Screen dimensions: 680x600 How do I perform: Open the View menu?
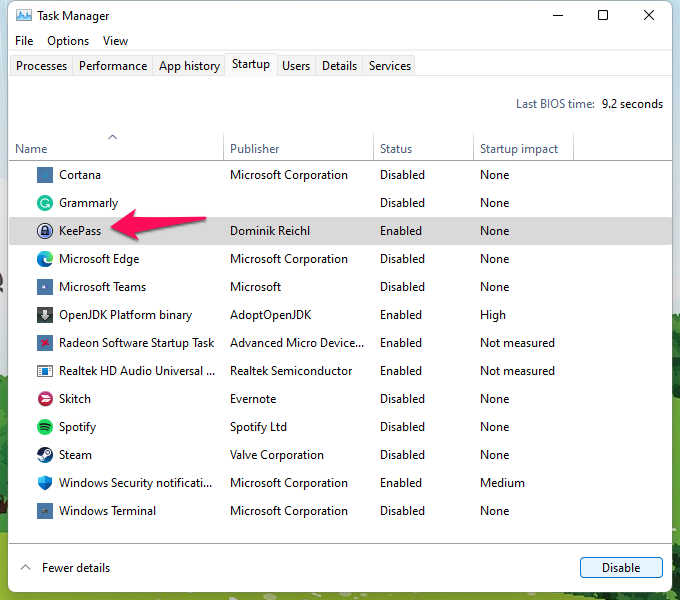[x=115, y=41]
